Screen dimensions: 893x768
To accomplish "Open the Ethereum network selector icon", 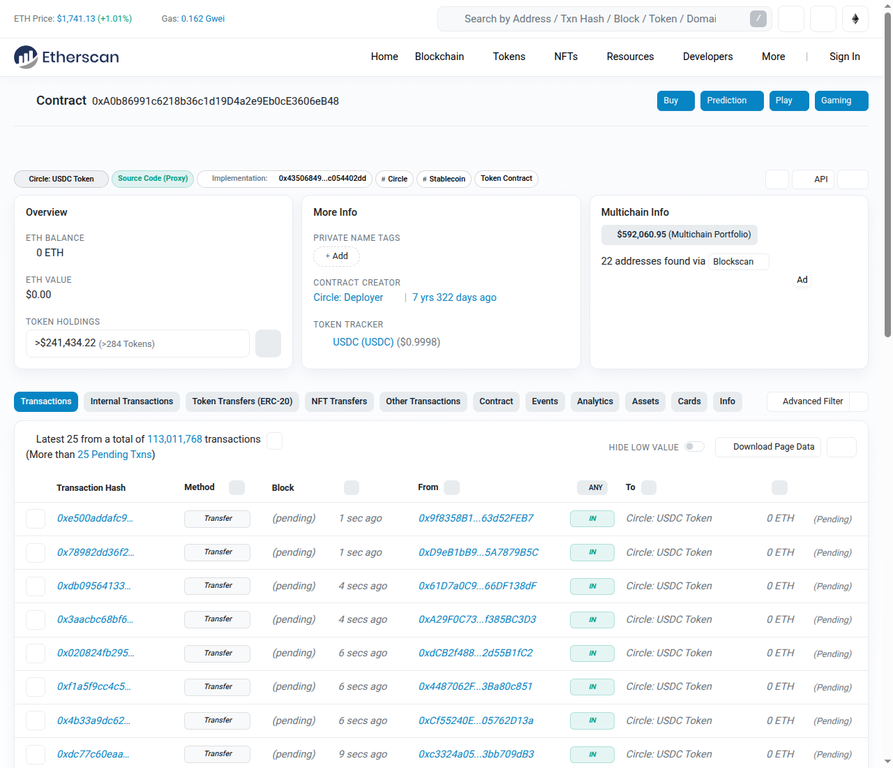I will coord(855,19).
